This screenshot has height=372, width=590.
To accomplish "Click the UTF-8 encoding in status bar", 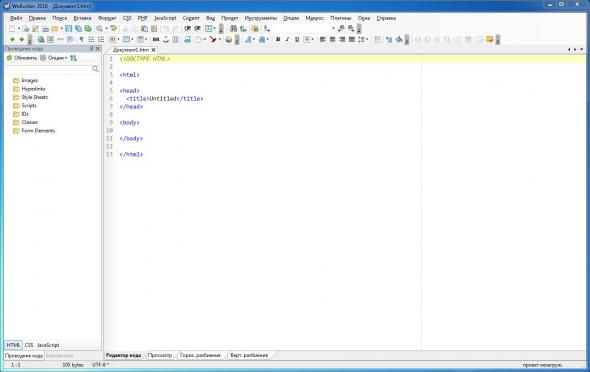I will (x=100, y=365).
